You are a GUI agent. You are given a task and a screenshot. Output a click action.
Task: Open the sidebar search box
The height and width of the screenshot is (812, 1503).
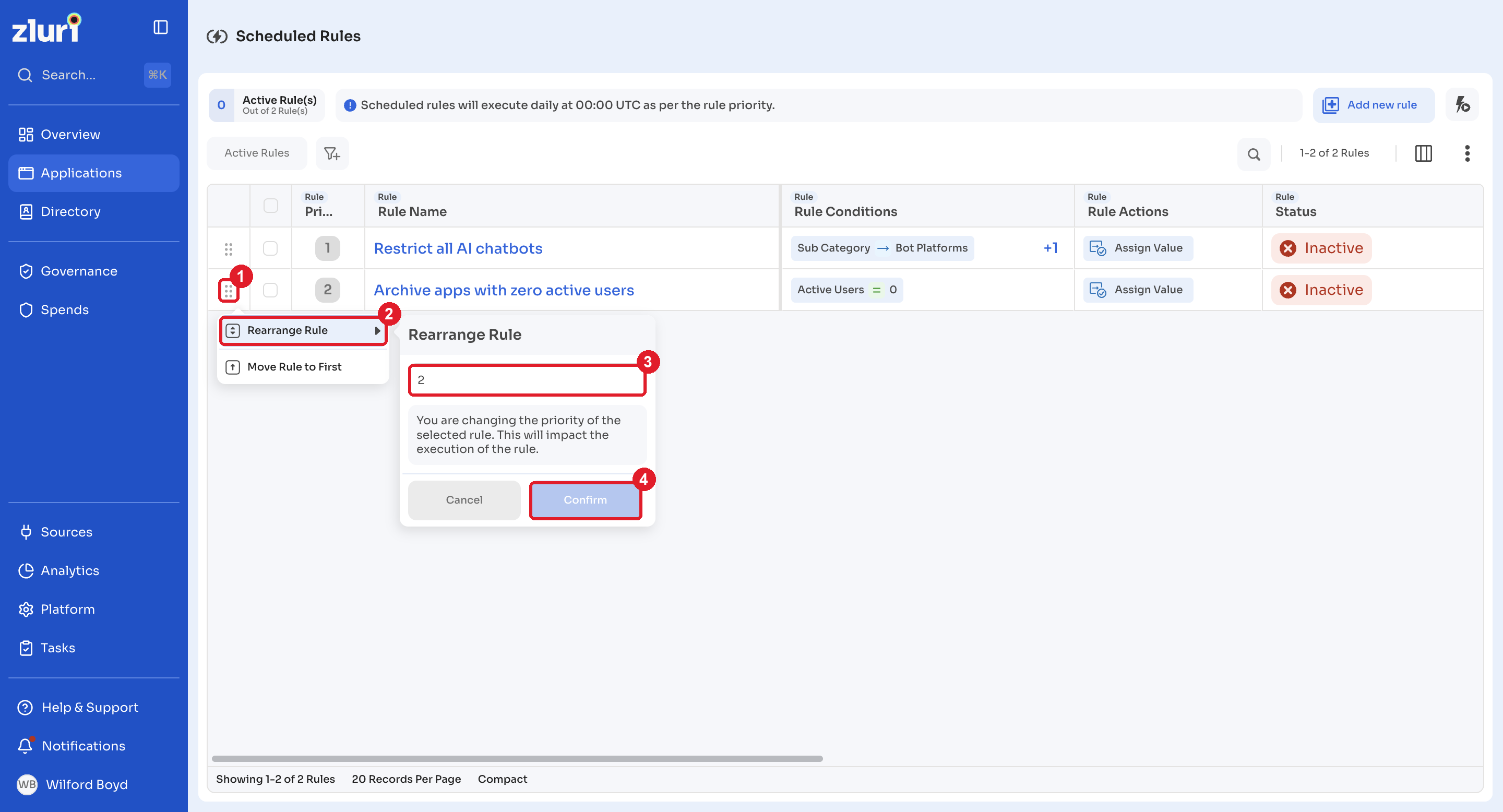[x=93, y=75]
